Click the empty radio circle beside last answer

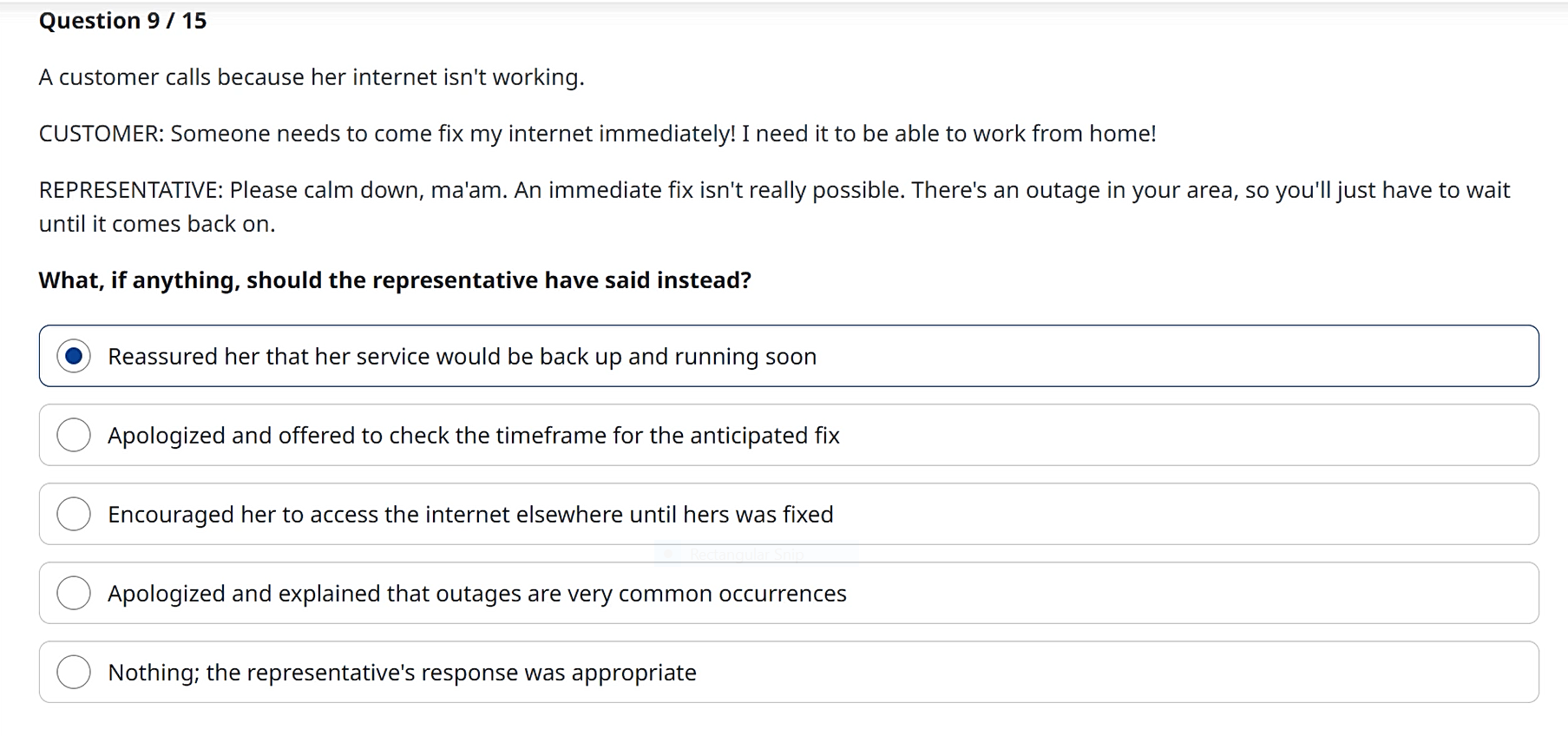tap(75, 672)
